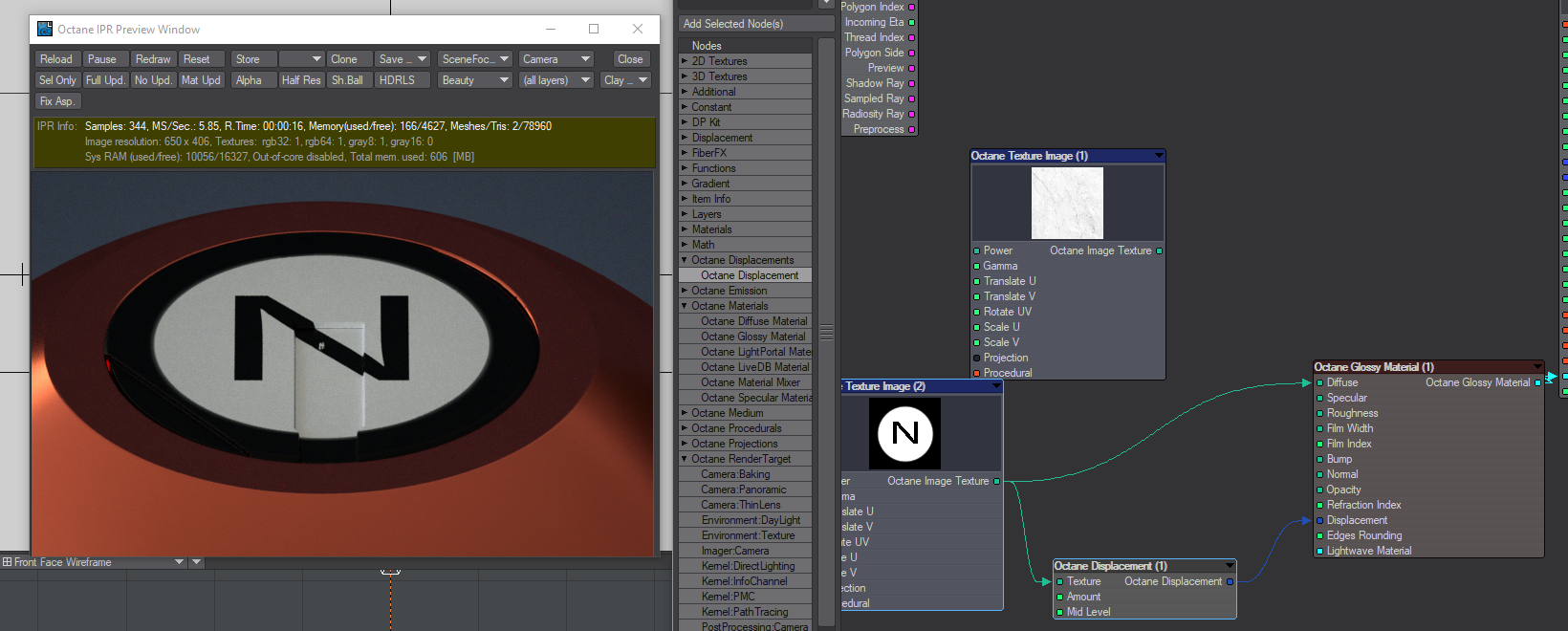
Task: Collapse Octane Displacement (1) node arrow
Action: pyautogui.click(x=1230, y=566)
